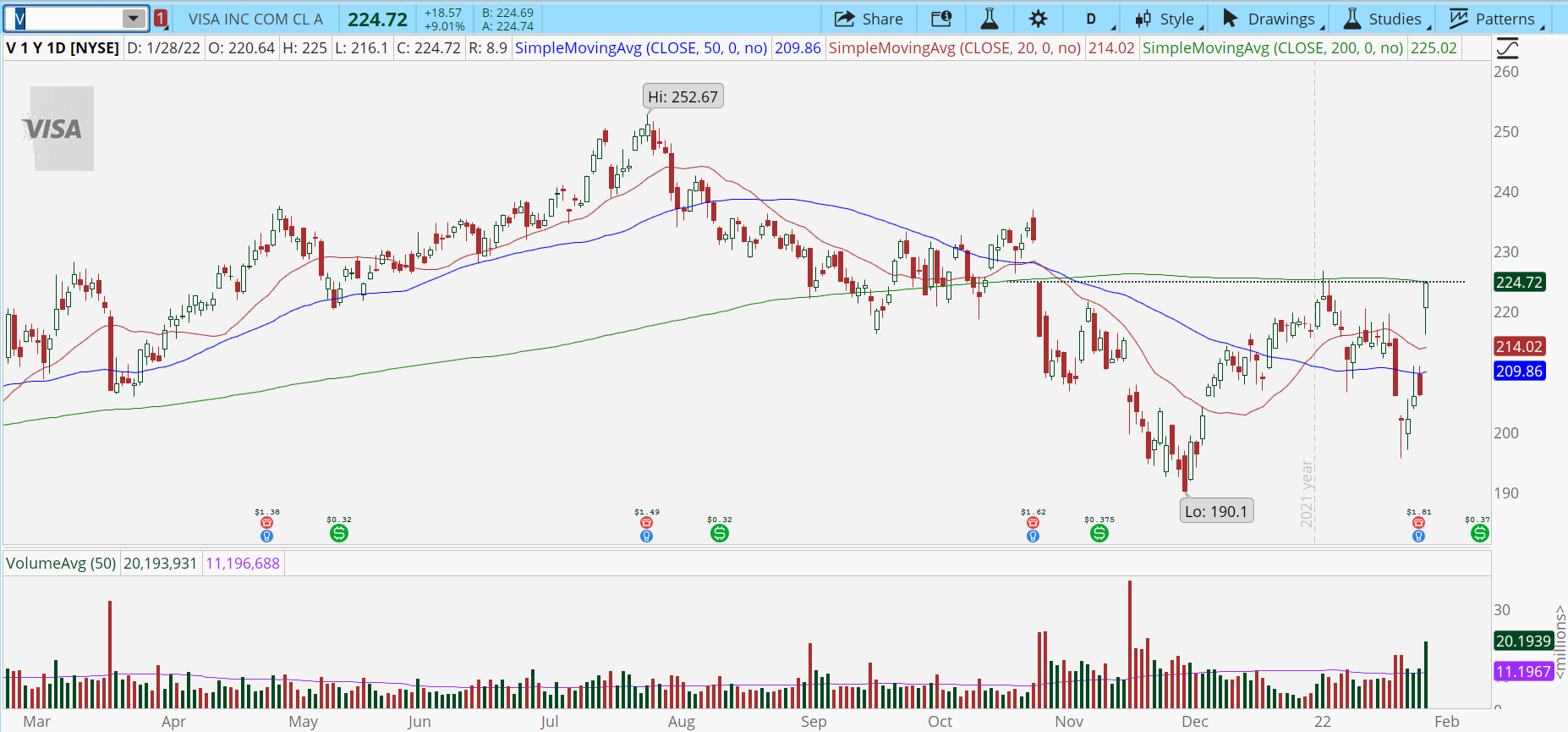Click the SimpleMovingAvg (CLOSE, 20, 0, no) study label
1568x732 pixels.
pos(955,48)
